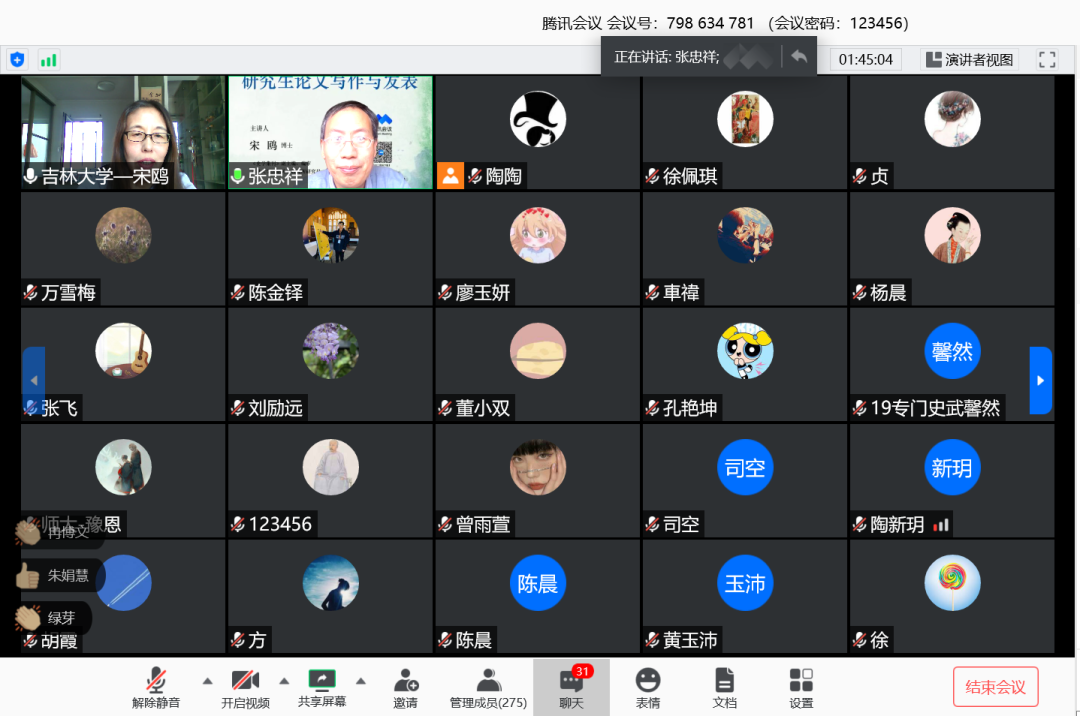Image resolution: width=1080 pixels, height=716 pixels.
Task: Turn on the camera (开启视频)
Action: (x=245, y=688)
